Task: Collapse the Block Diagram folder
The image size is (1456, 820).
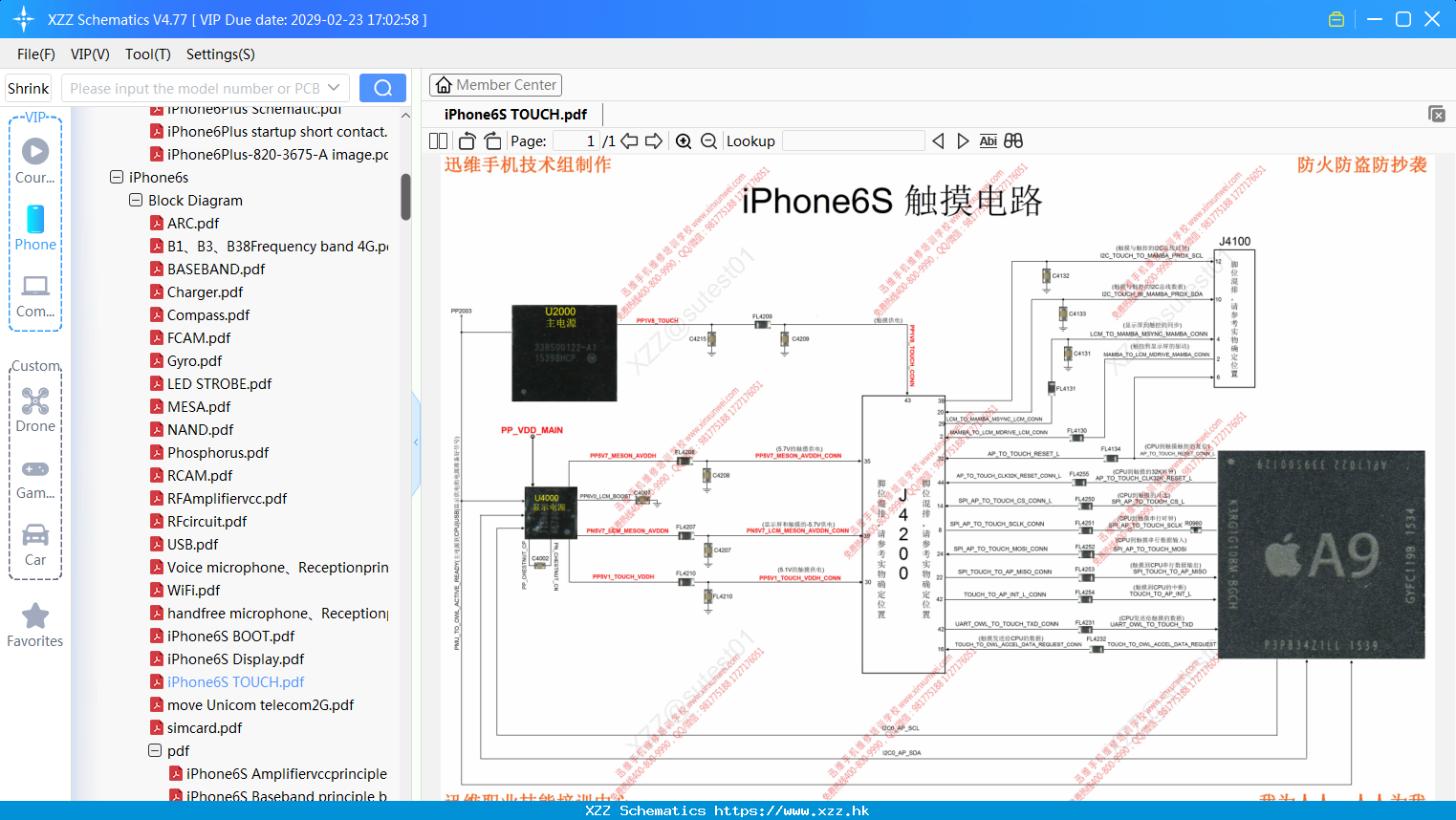Action: pos(136,200)
